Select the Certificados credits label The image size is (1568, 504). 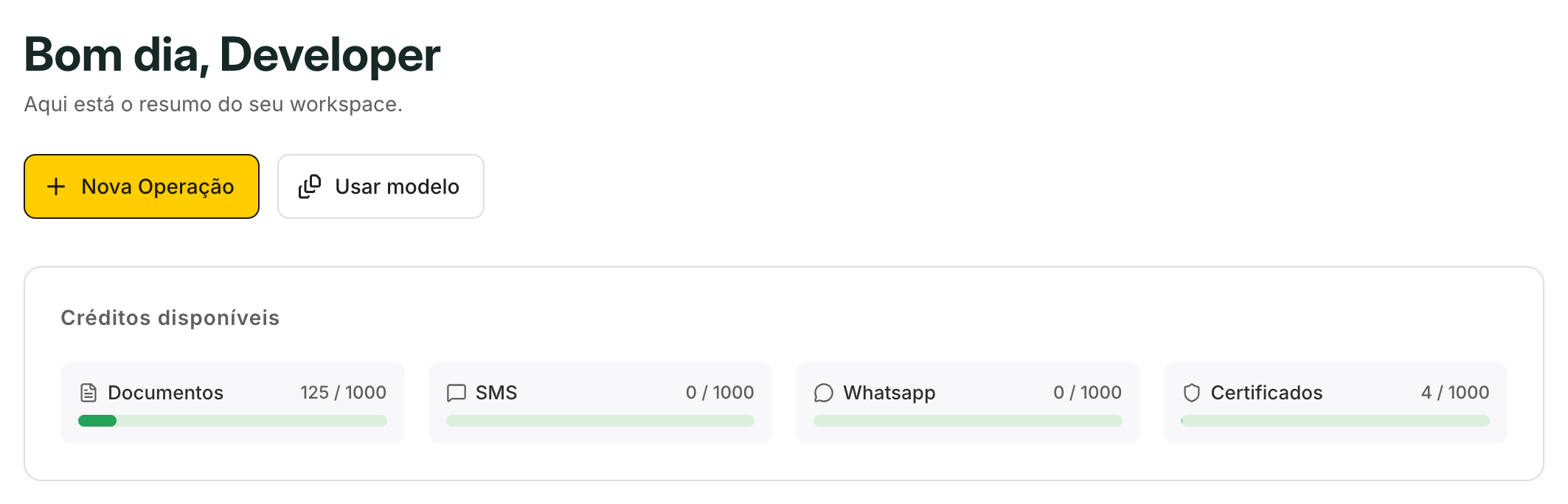click(1266, 393)
